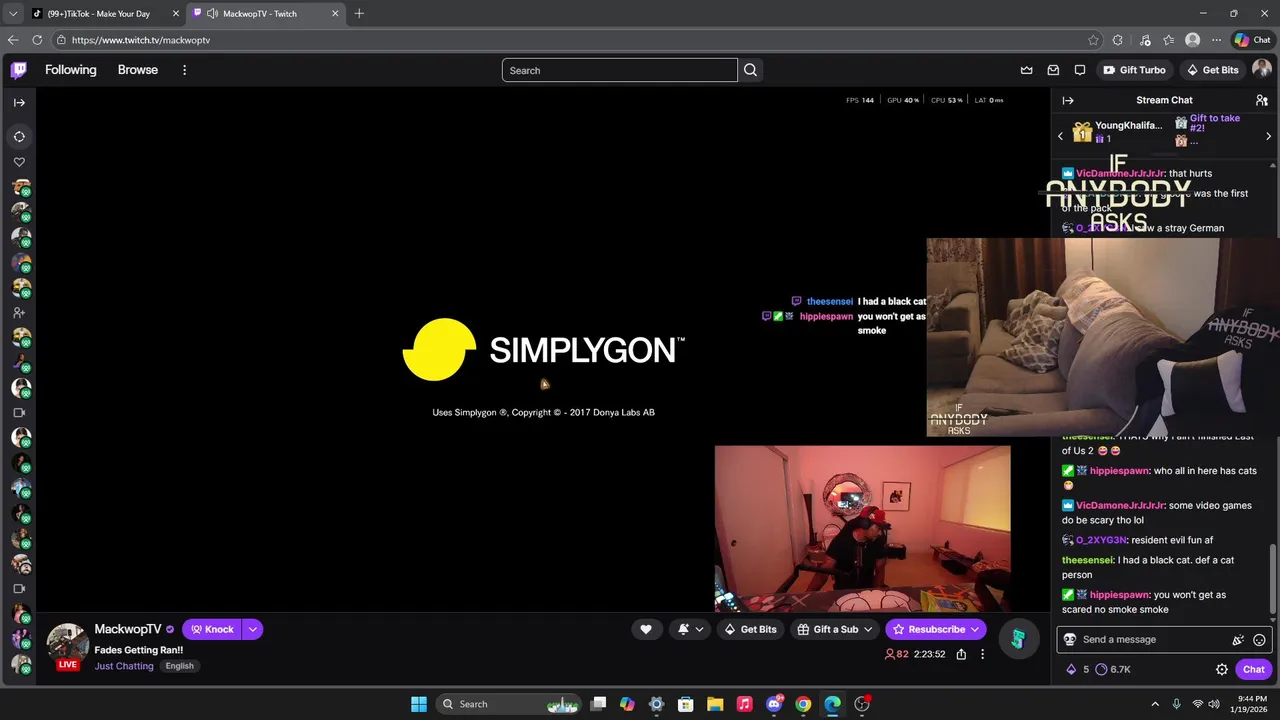This screenshot has height=720, width=1280.
Task: Show previous gift leaderboard entry arrow
Action: coord(1061,136)
